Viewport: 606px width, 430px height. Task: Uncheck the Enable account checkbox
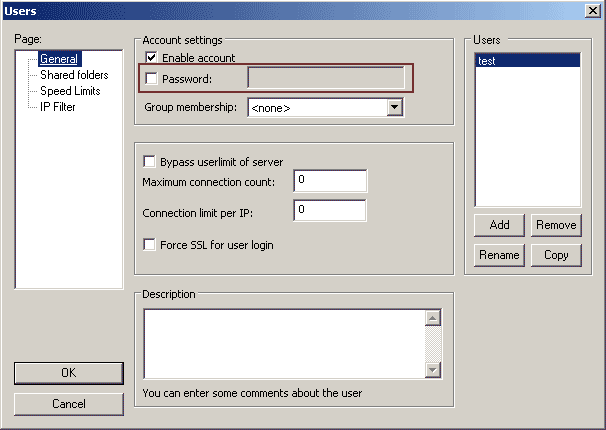pyautogui.click(x=151, y=58)
